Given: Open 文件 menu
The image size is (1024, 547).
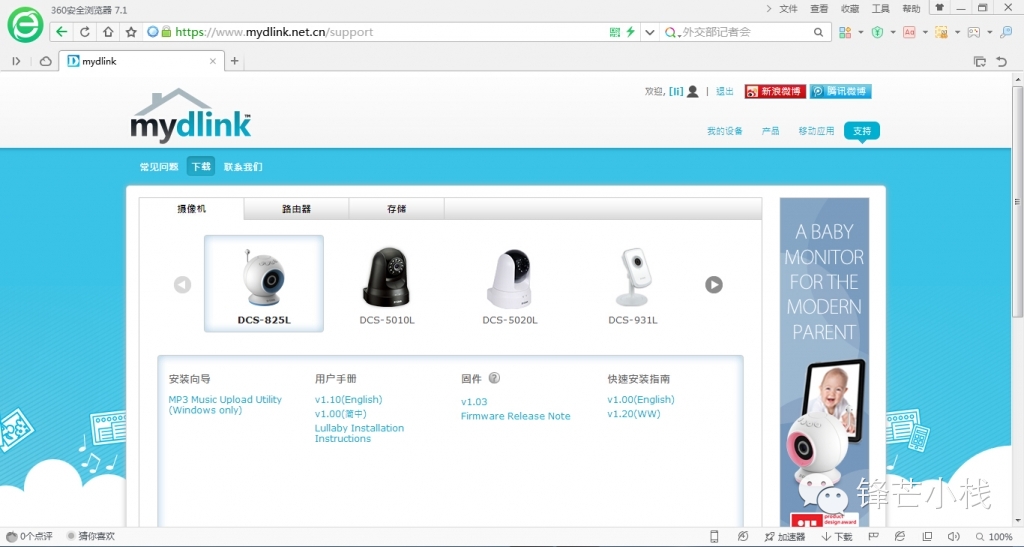Looking at the screenshot, I should 789,8.
